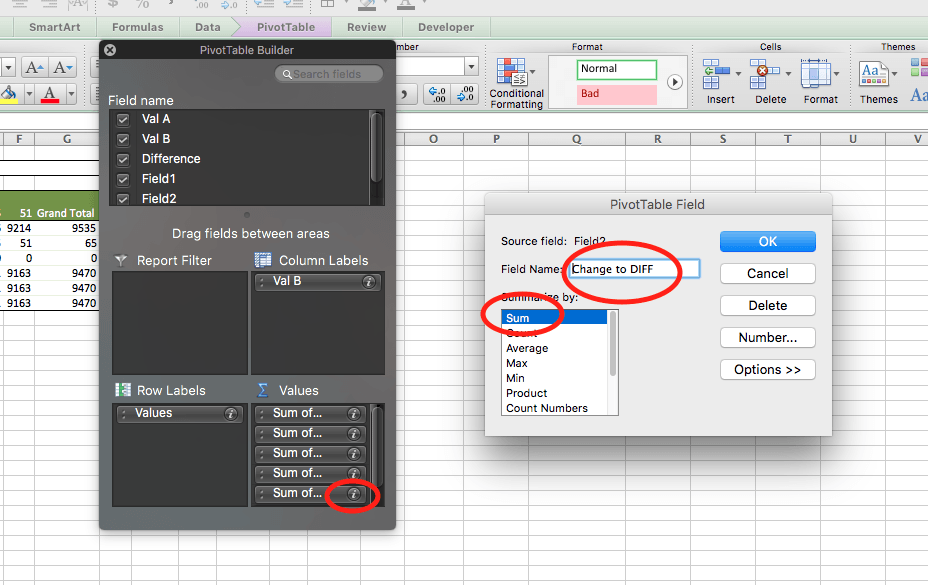Click the Format cells icon in ribbon
This screenshot has height=585, width=928.
tap(820, 74)
